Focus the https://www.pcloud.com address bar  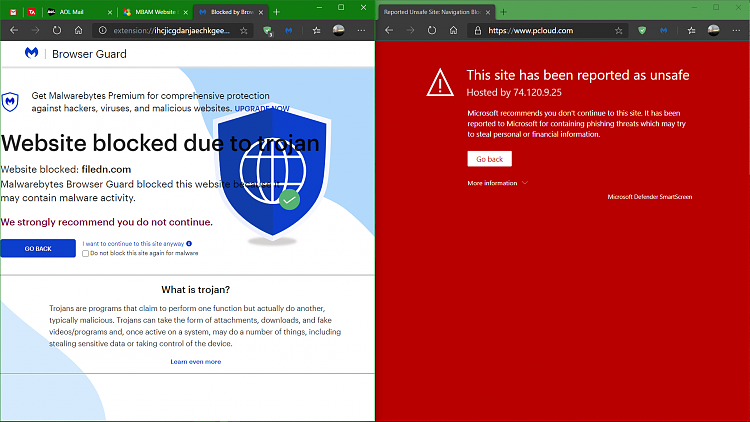pos(548,31)
